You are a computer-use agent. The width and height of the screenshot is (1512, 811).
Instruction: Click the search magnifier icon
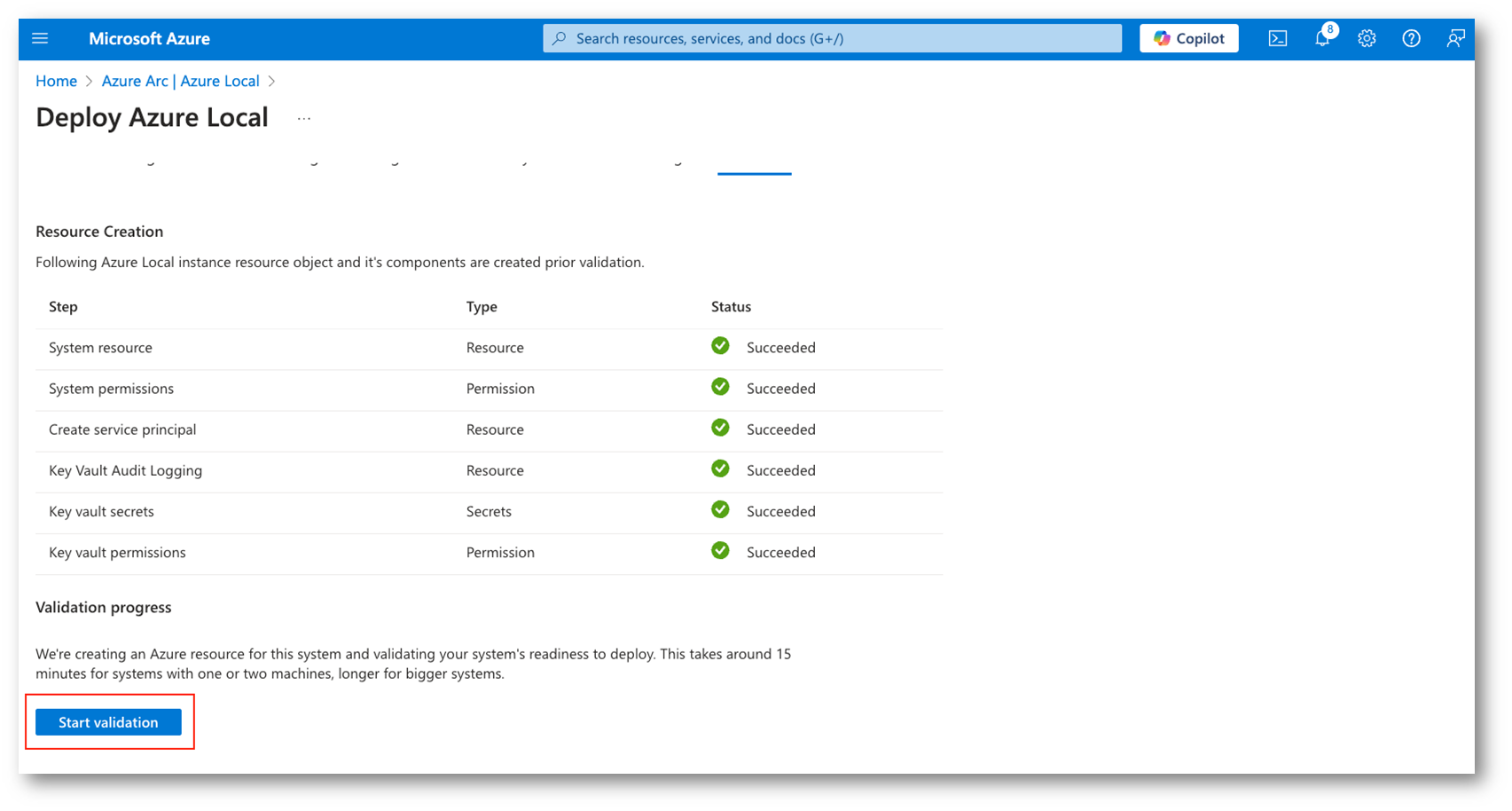point(559,38)
